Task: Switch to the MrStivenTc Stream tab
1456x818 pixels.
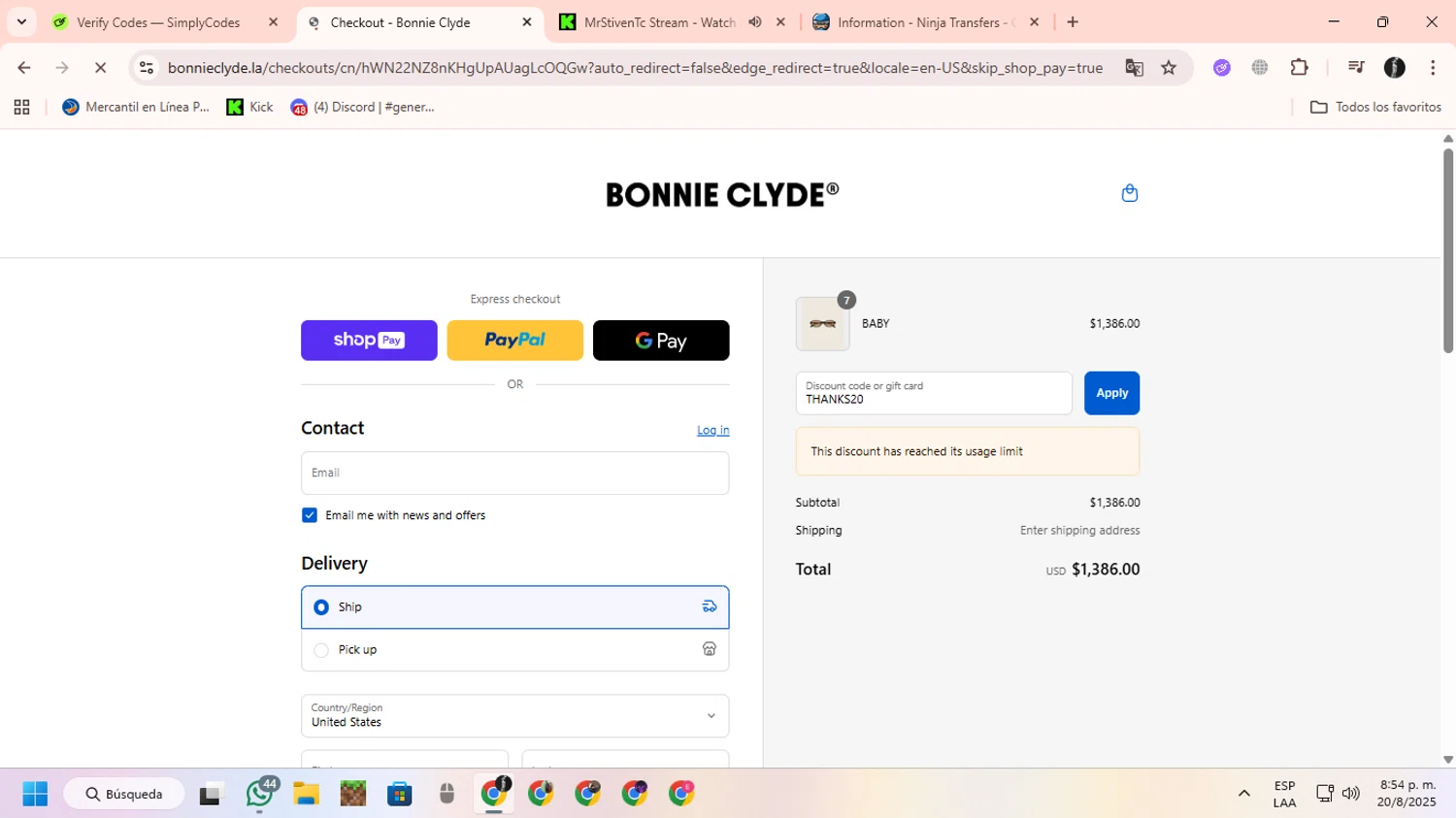Action: pos(660,22)
